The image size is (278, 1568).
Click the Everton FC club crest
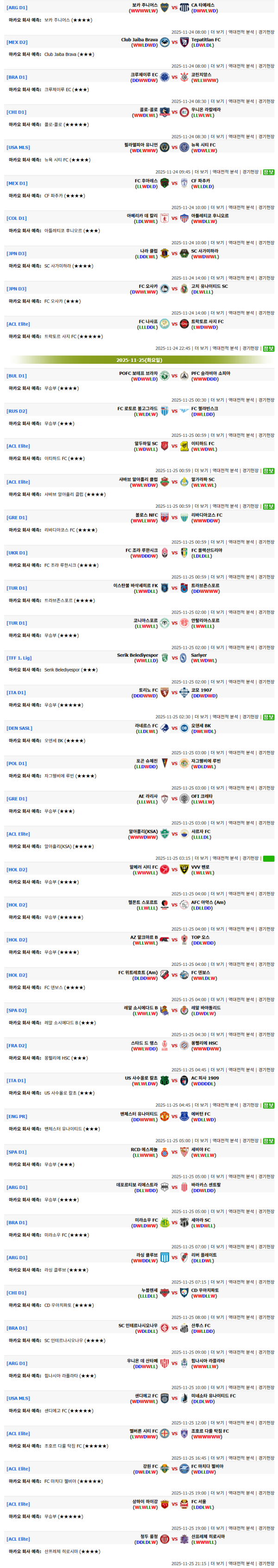[x=184, y=1116]
